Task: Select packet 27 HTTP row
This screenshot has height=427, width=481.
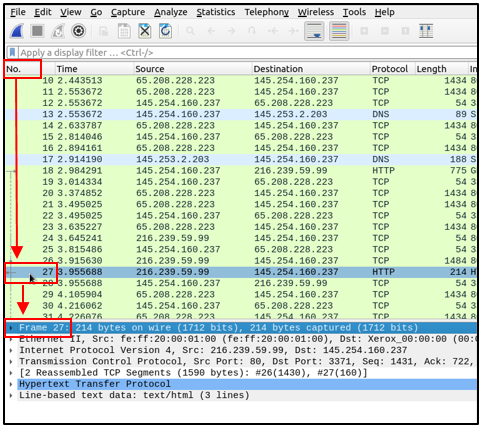Action: 241,272
